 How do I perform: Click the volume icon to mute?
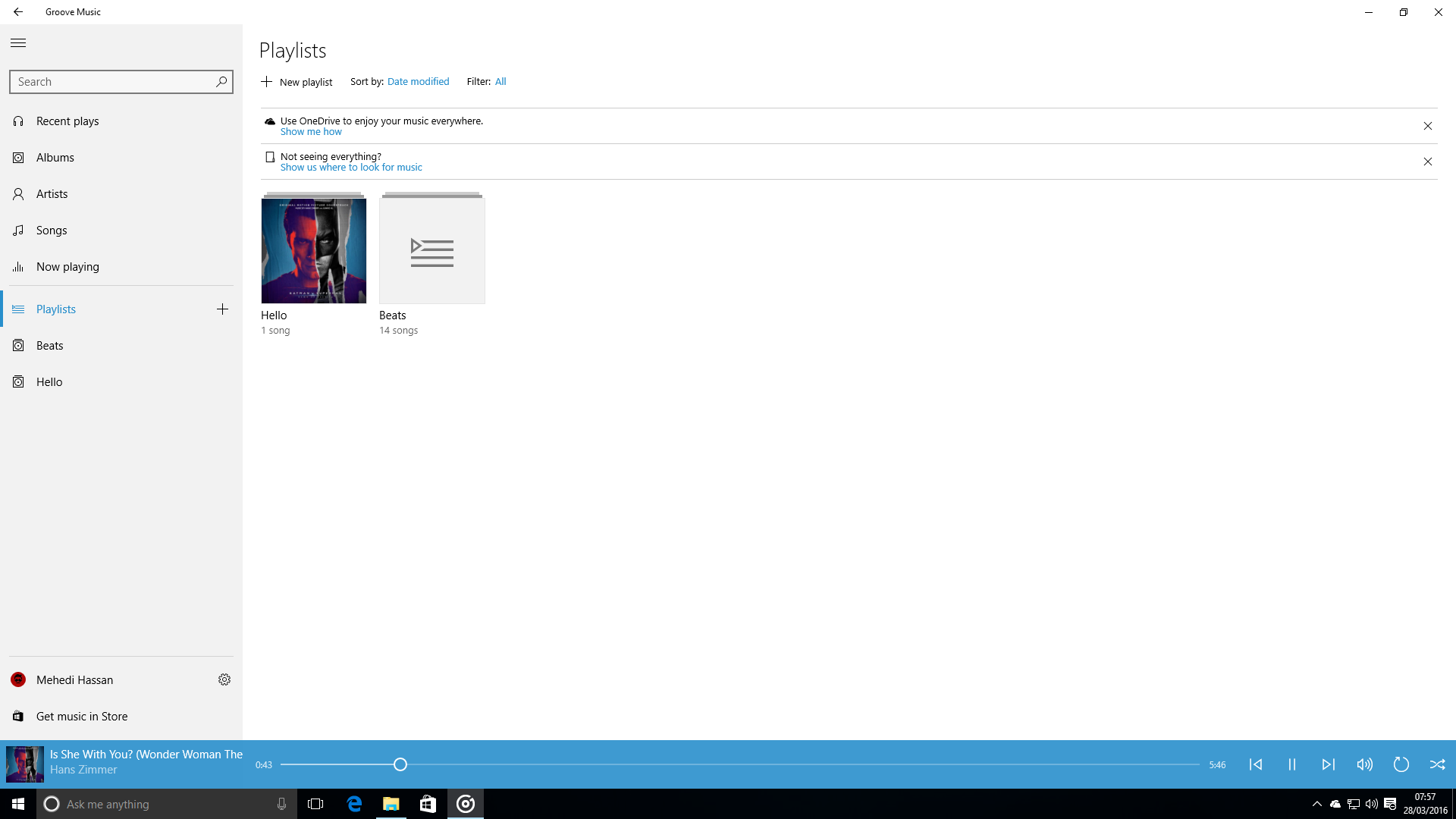coord(1364,764)
